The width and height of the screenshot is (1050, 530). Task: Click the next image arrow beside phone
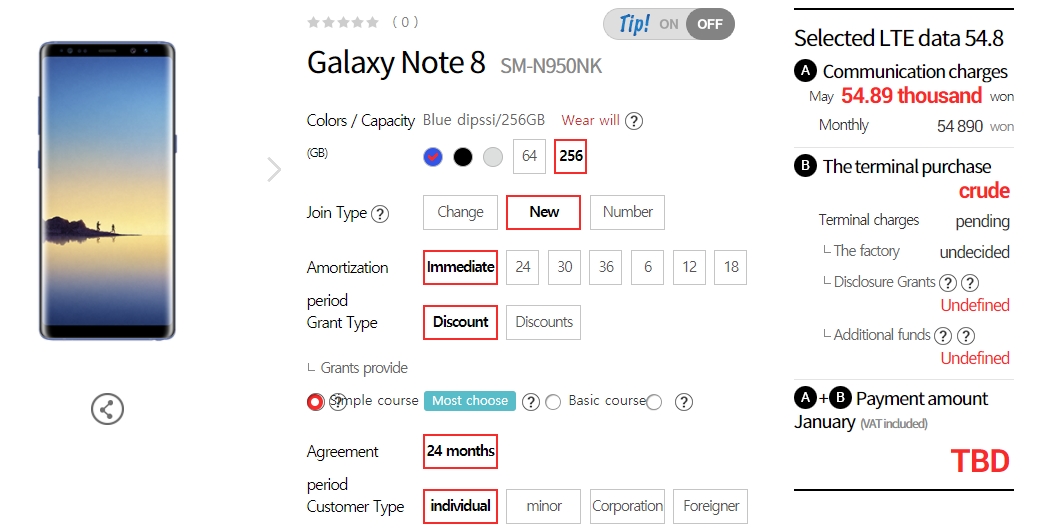click(274, 170)
